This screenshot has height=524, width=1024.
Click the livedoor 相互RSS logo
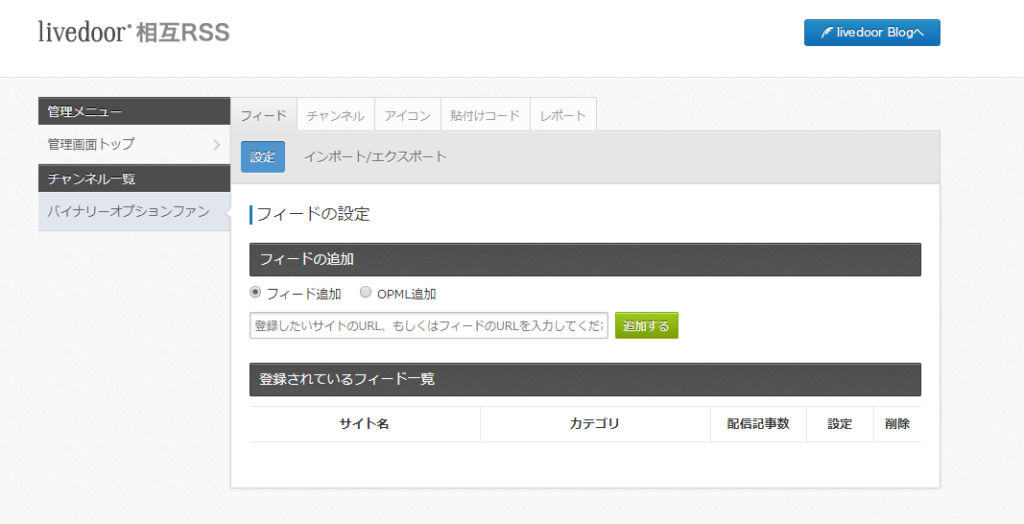134,33
